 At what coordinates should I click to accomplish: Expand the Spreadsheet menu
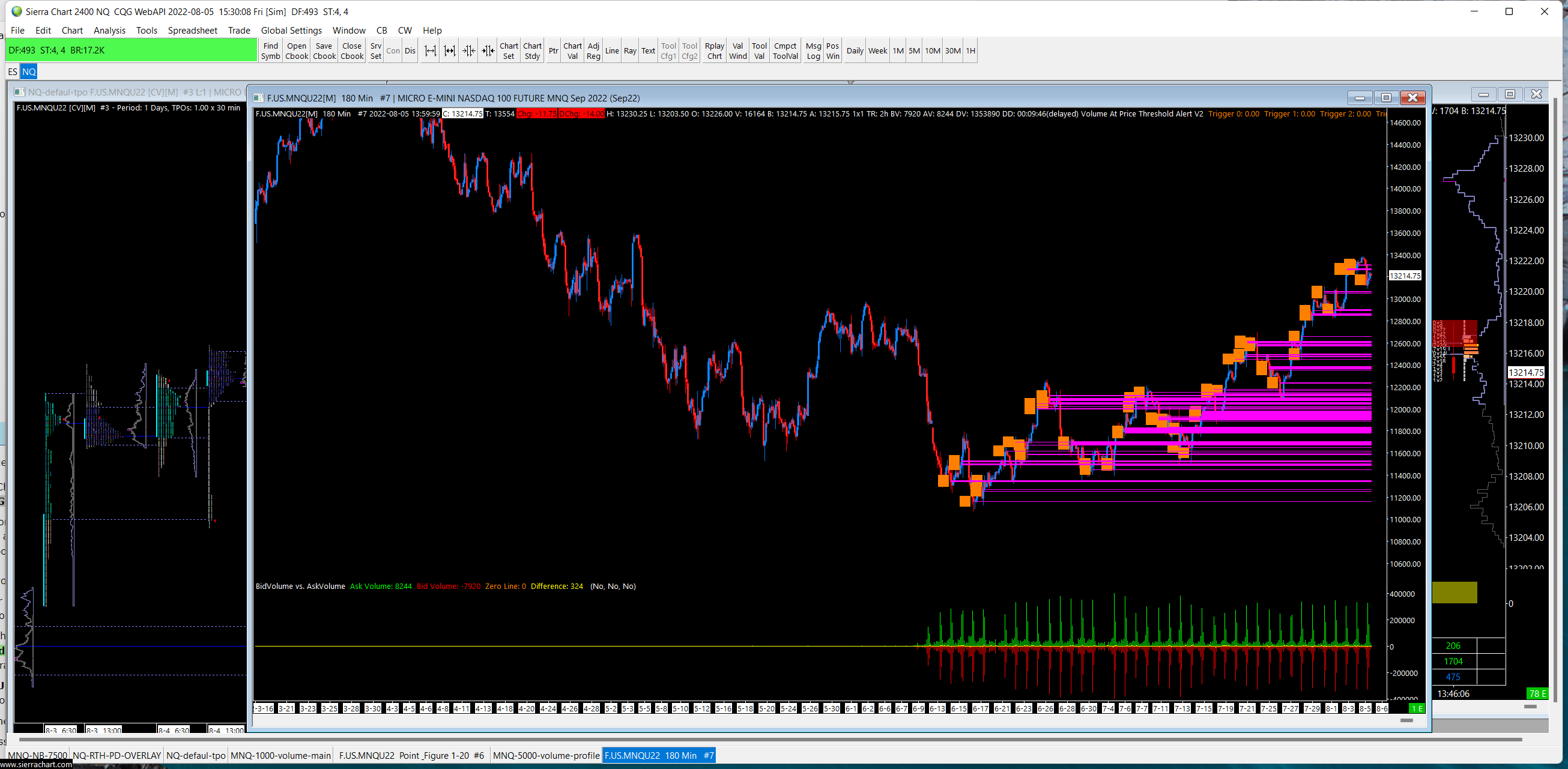pyautogui.click(x=192, y=31)
